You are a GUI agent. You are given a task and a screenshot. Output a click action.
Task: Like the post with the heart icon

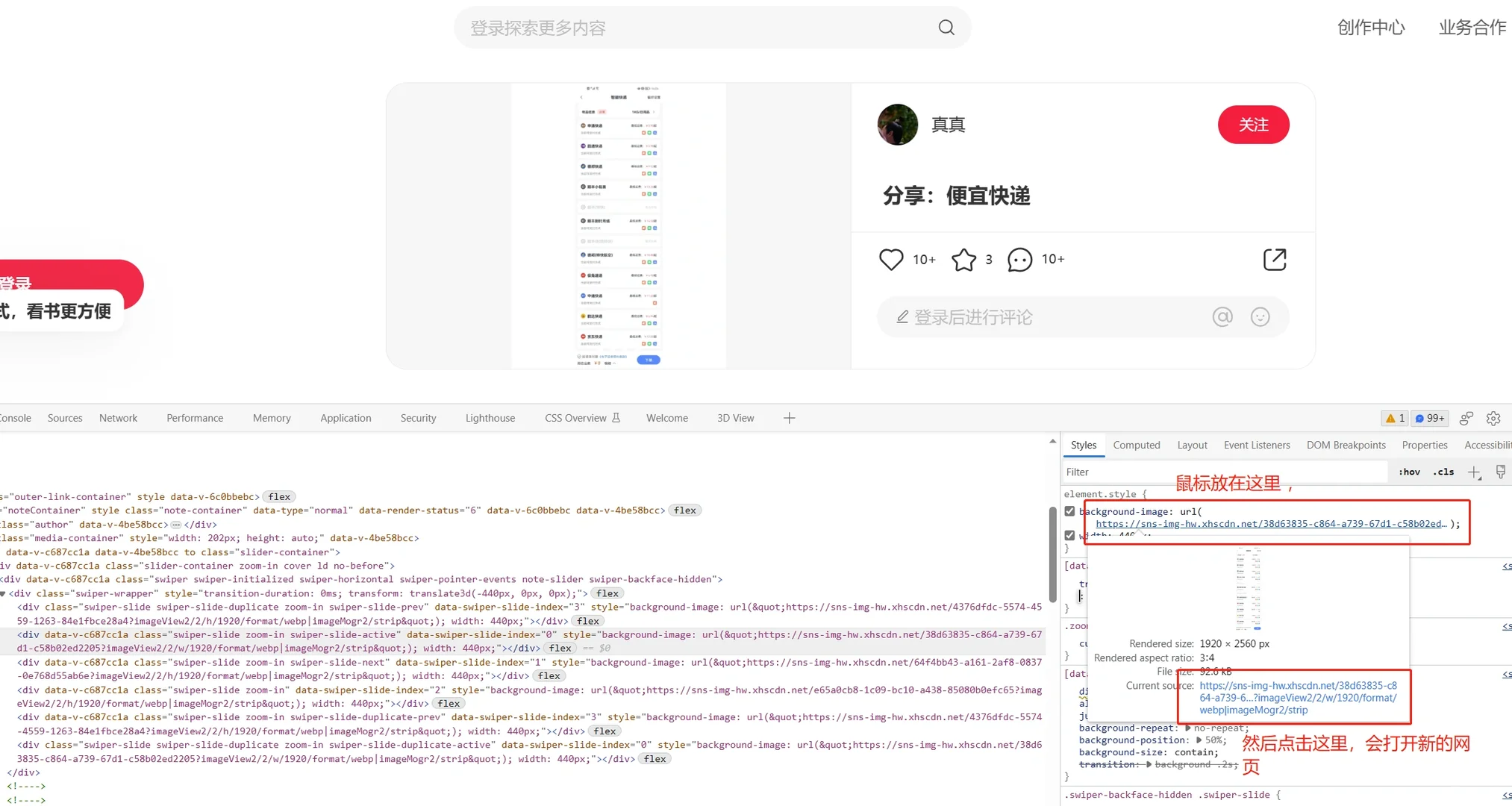(x=891, y=259)
